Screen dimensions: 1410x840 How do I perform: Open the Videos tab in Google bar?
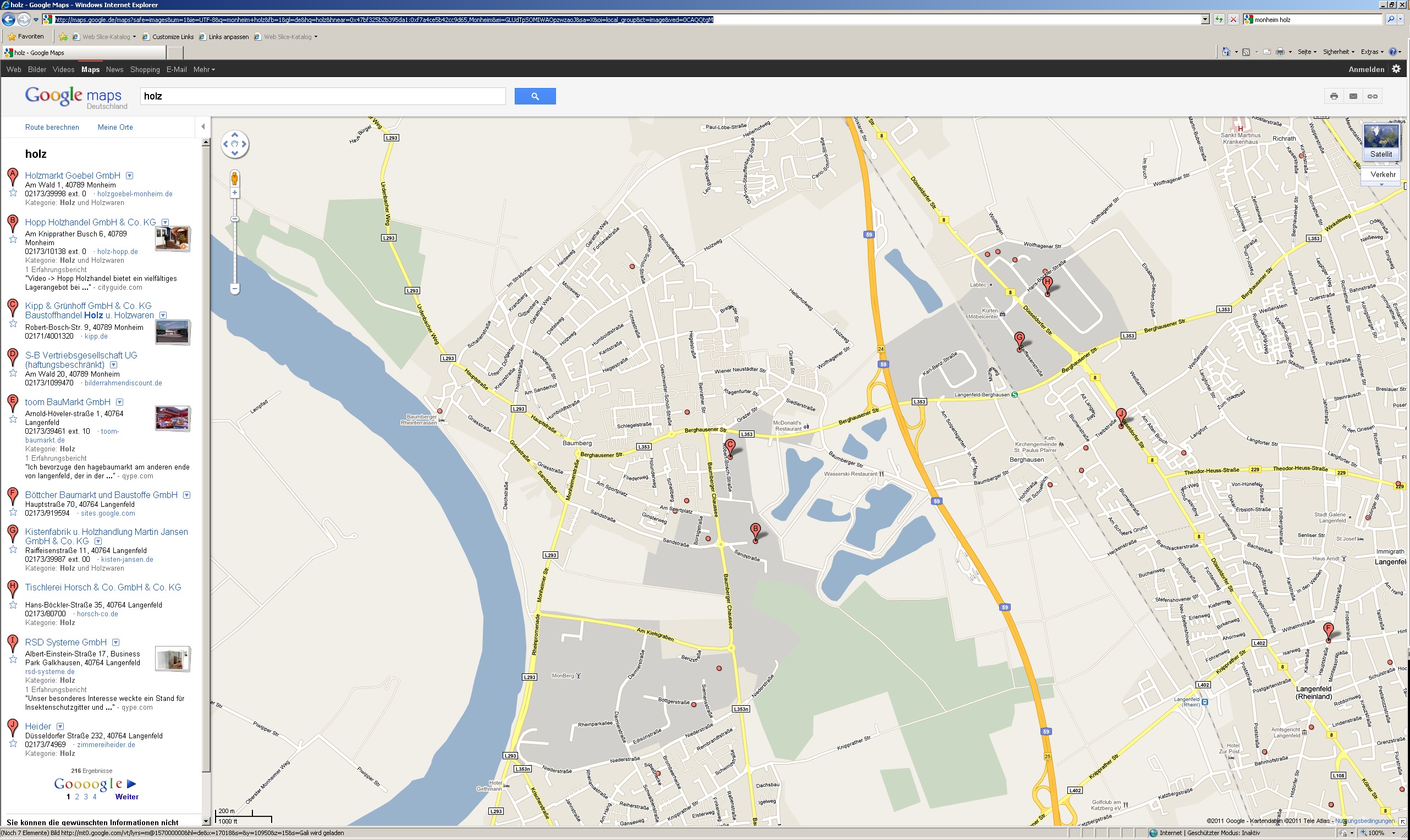click(x=63, y=70)
